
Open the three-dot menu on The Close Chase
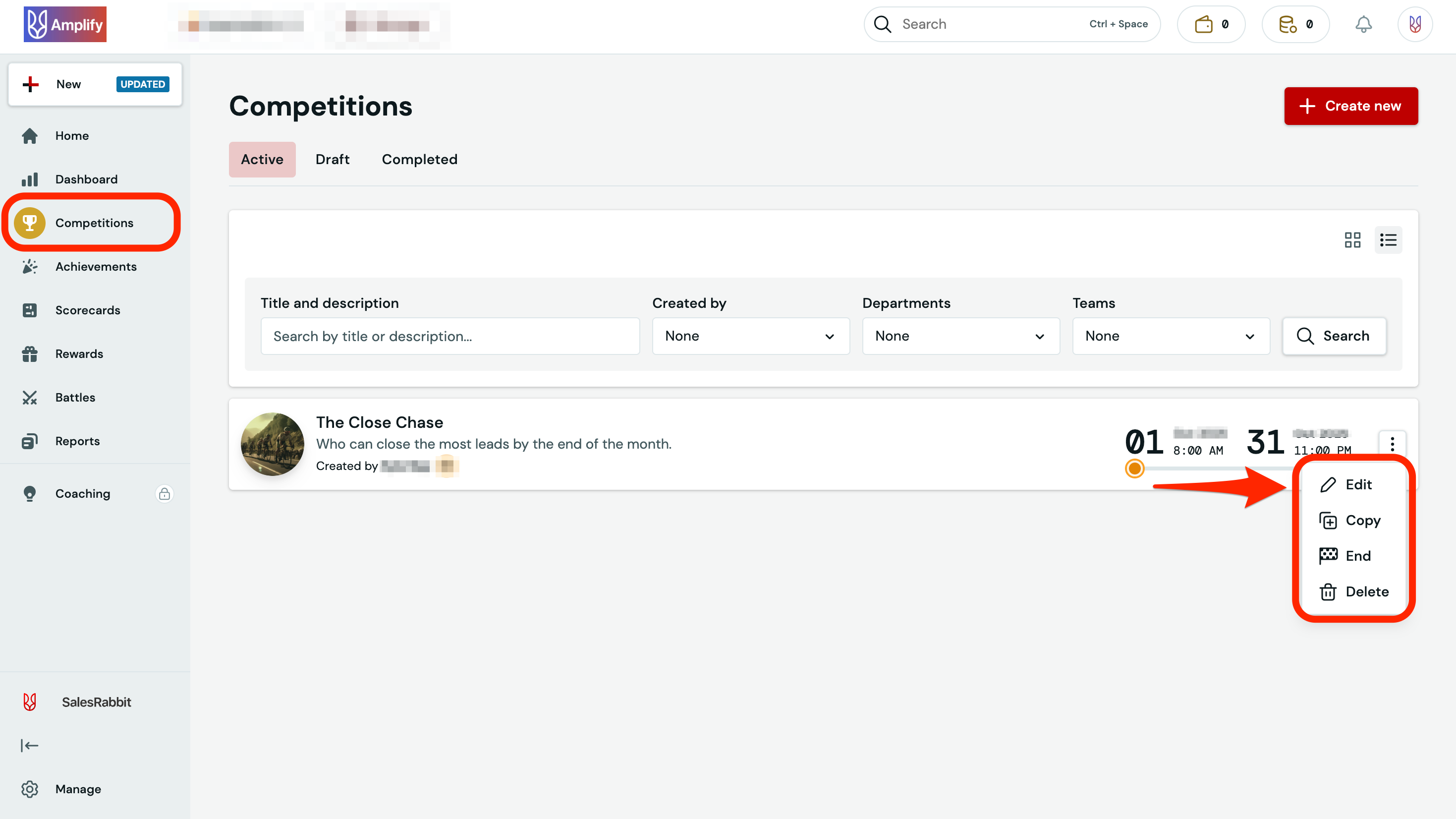coord(1393,445)
